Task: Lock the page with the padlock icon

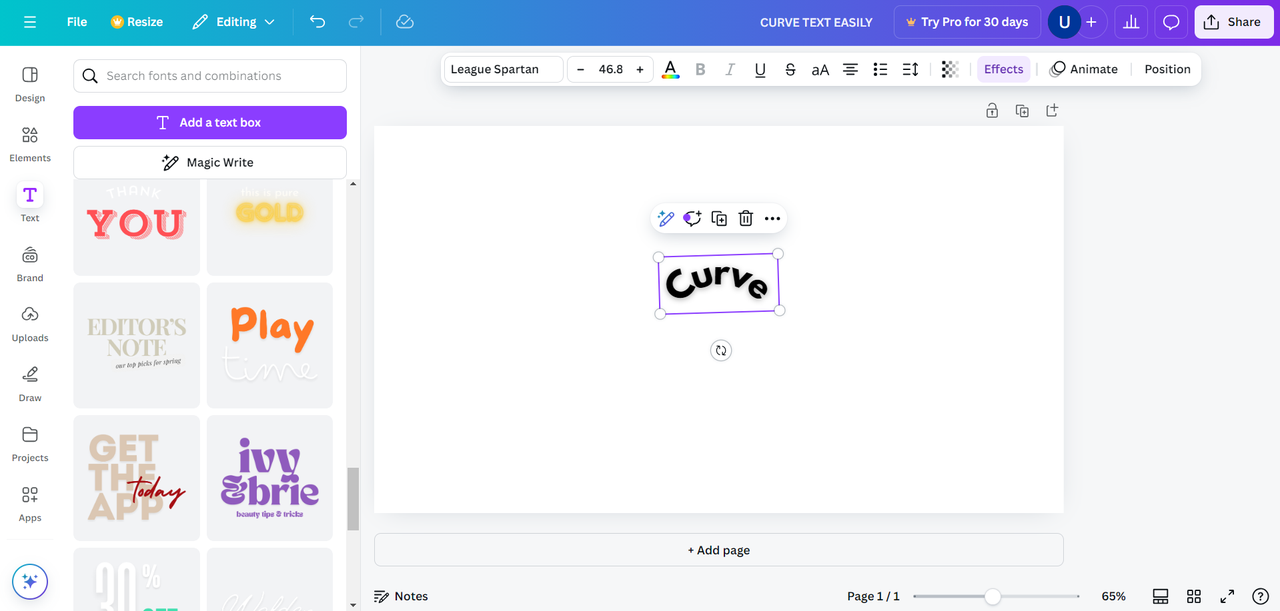Action: click(x=992, y=111)
